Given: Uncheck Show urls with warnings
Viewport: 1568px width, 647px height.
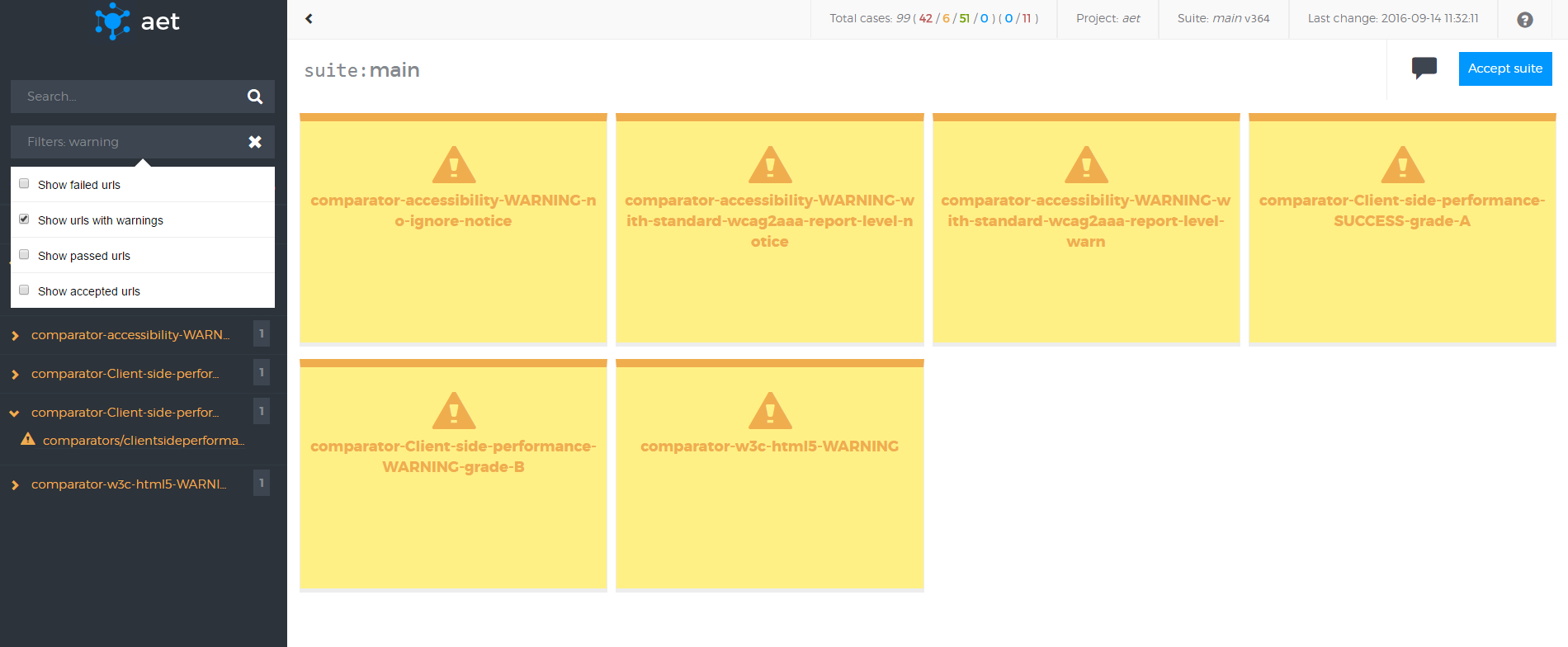Looking at the screenshot, I should 24,220.
